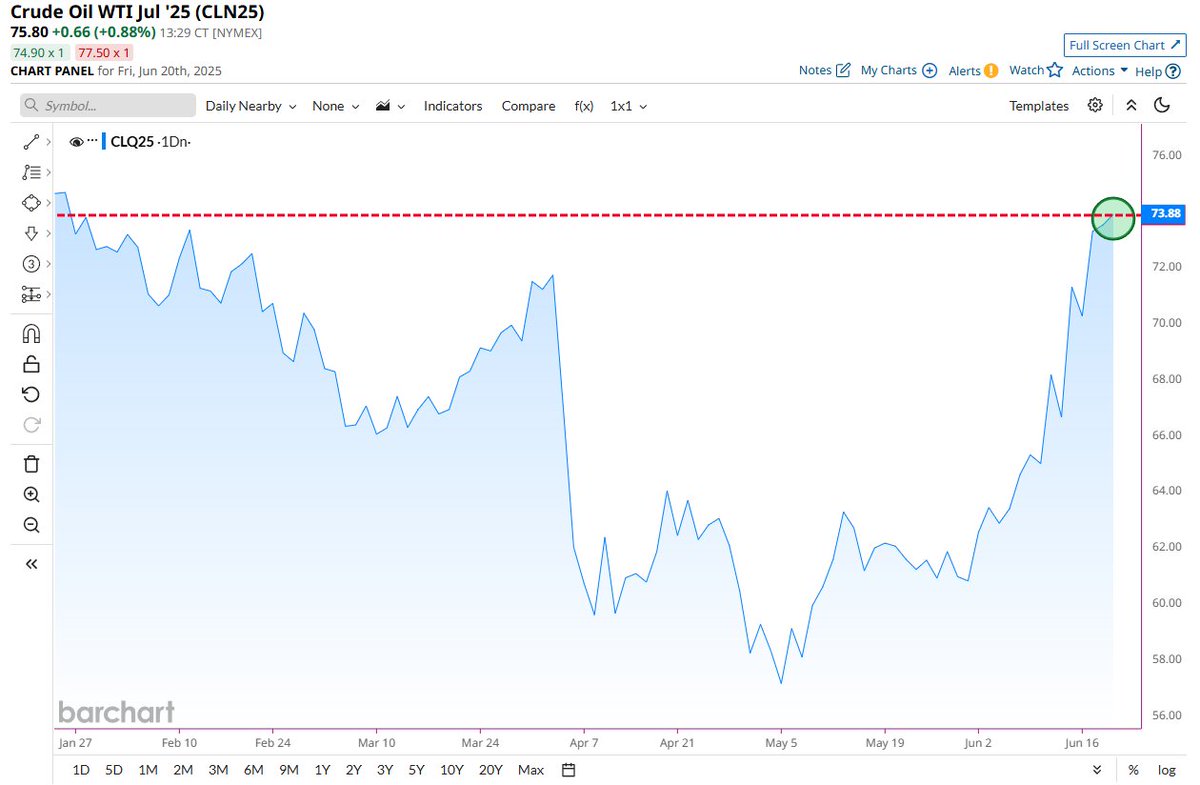Open the 1x1 grid layout dropdown
This screenshot has height=785, width=1200.
click(629, 106)
